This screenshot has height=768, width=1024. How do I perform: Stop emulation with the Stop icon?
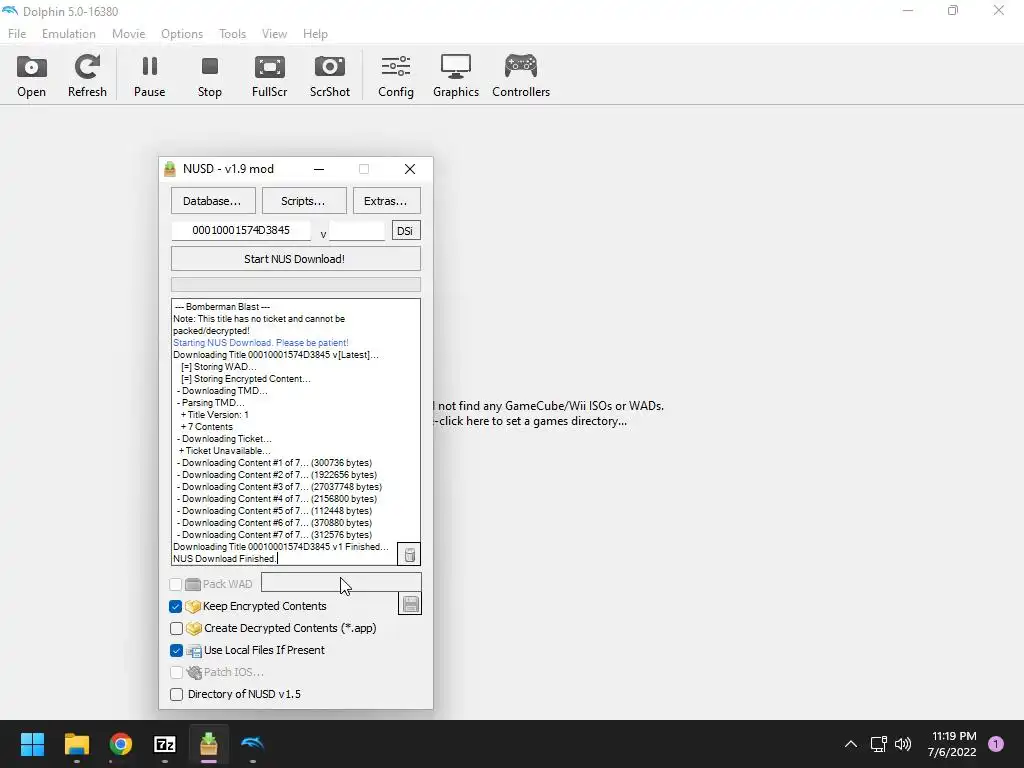(x=210, y=76)
